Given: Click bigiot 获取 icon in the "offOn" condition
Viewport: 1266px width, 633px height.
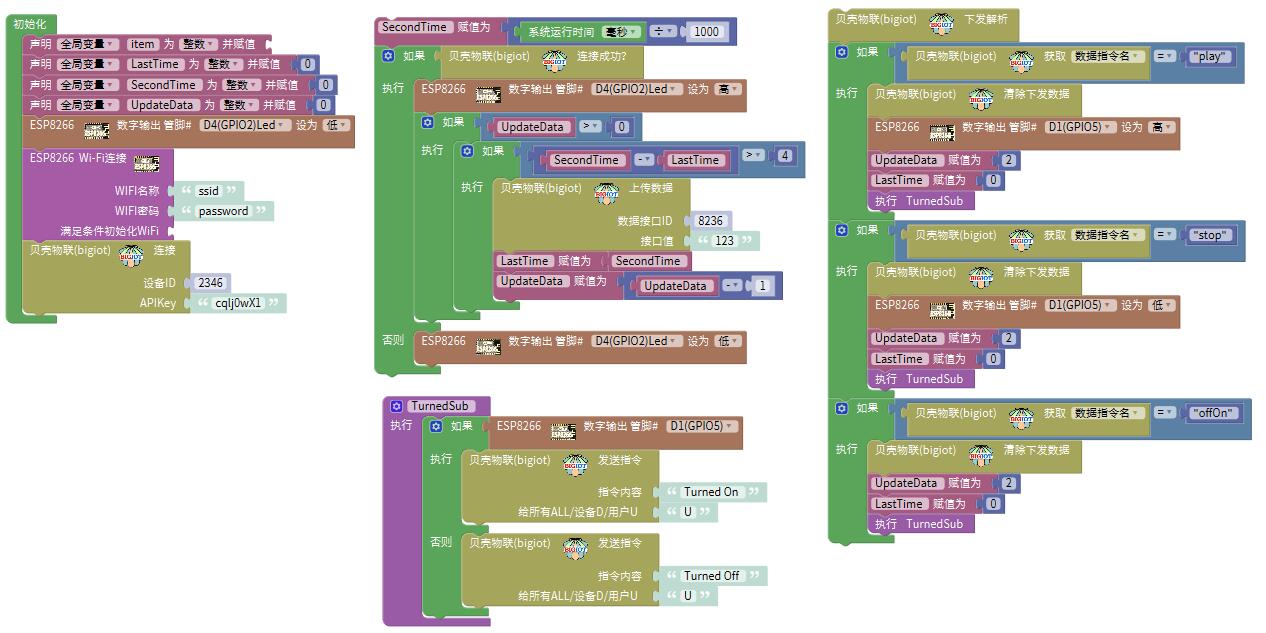Looking at the screenshot, I should click(x=1021, y=417).
